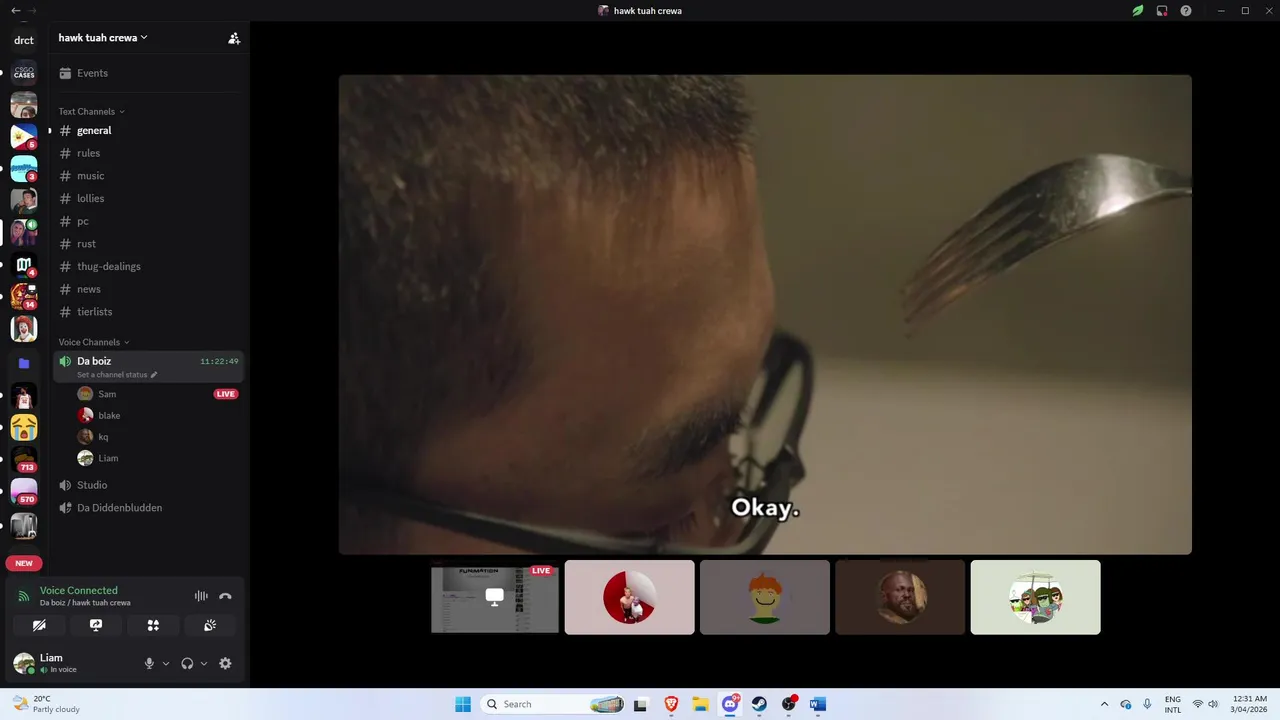
Task: Open the thug-dealings text channel
Action: point(148,266)
